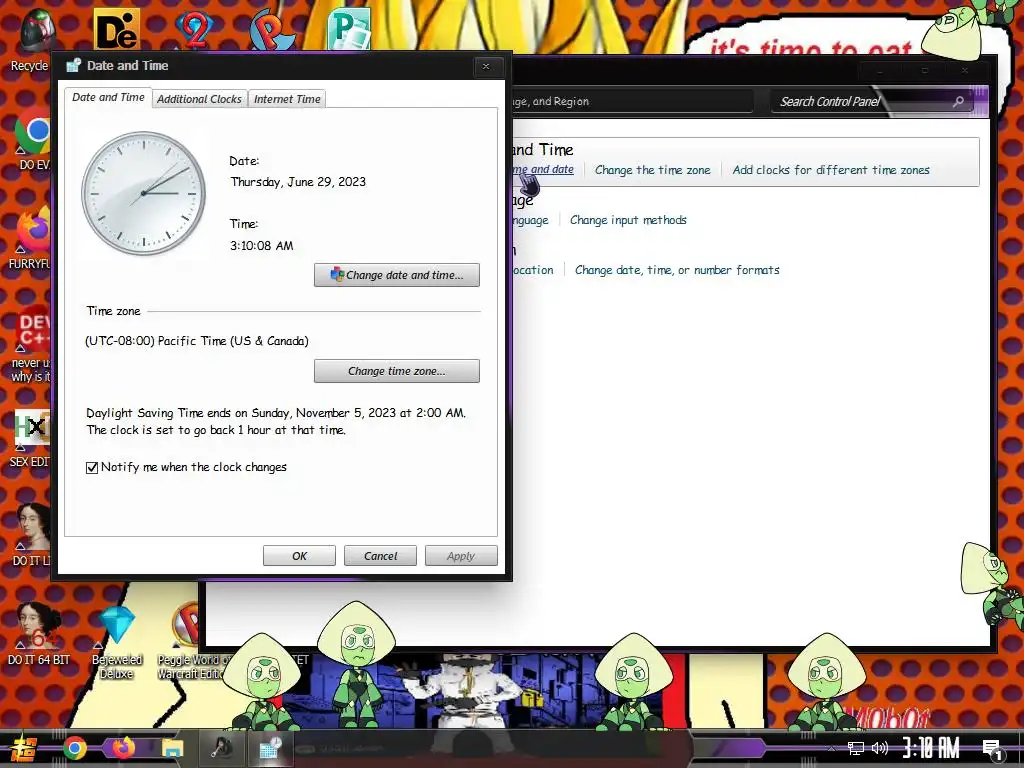Select the Publisher desktop icon

point(349,29)
